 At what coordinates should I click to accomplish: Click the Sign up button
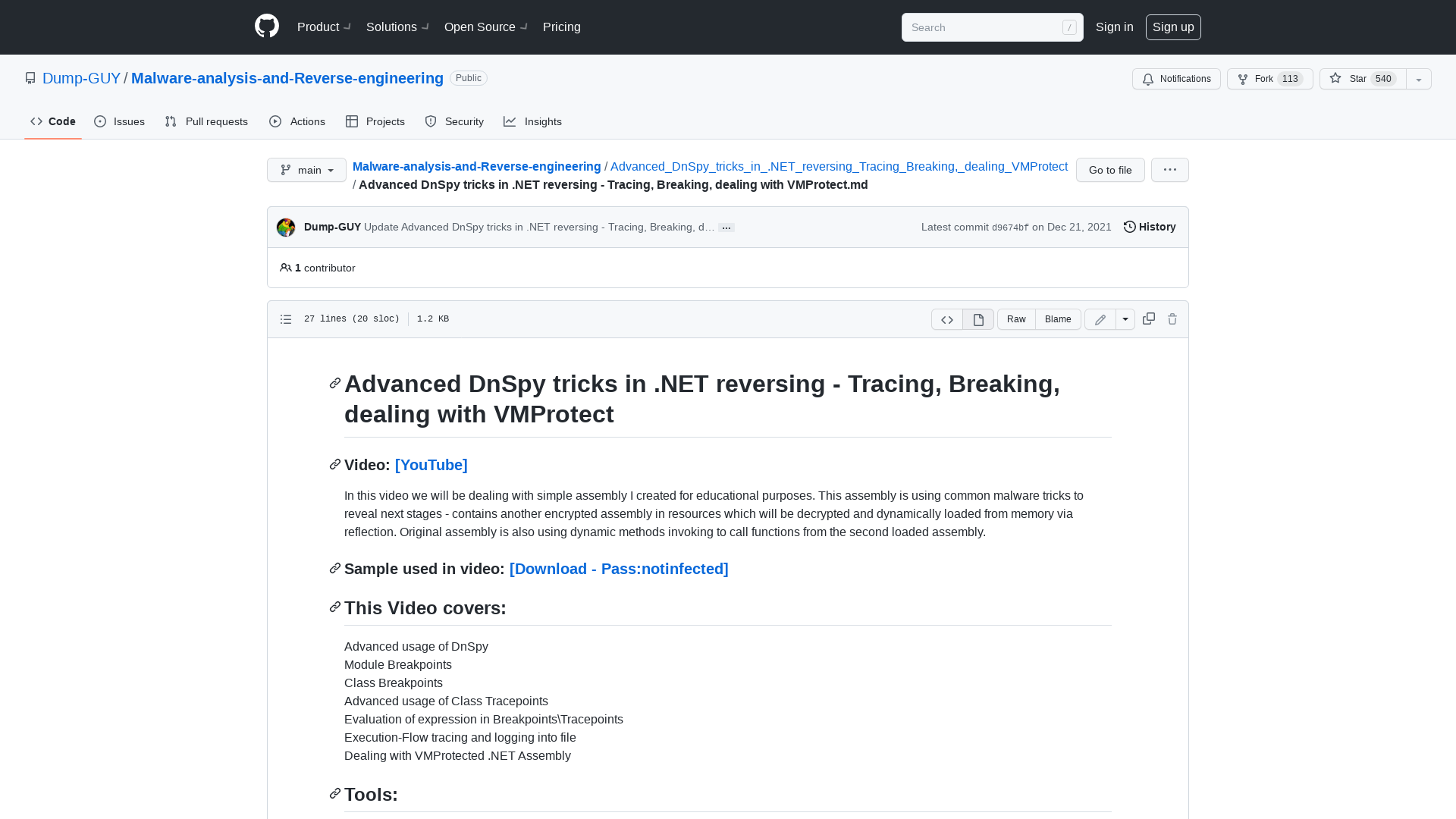(1173, 27)
